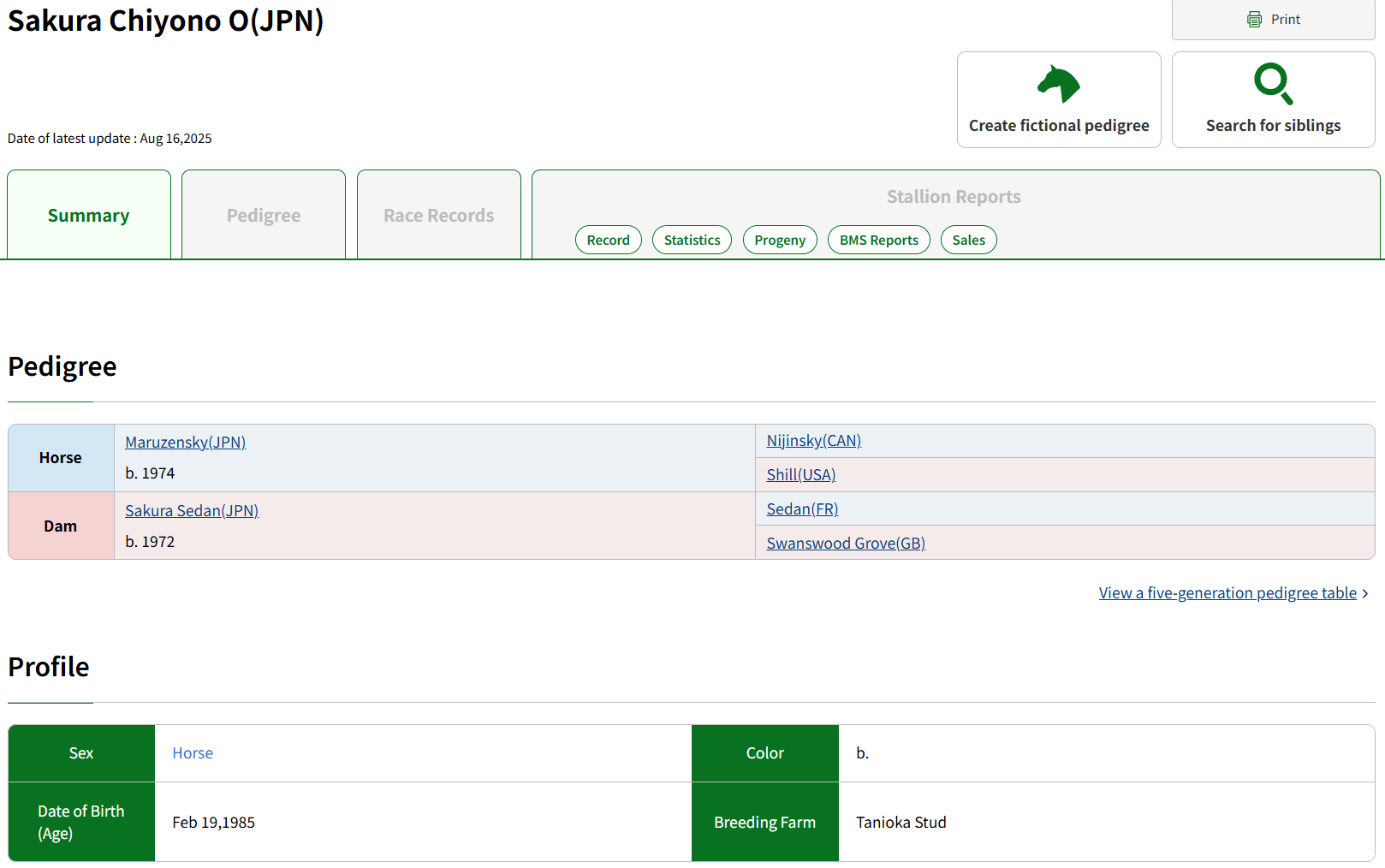The height and width of the screenshot is (868, 1385).
Task: Click the Print button label
Action: (x=1285, y=20)
